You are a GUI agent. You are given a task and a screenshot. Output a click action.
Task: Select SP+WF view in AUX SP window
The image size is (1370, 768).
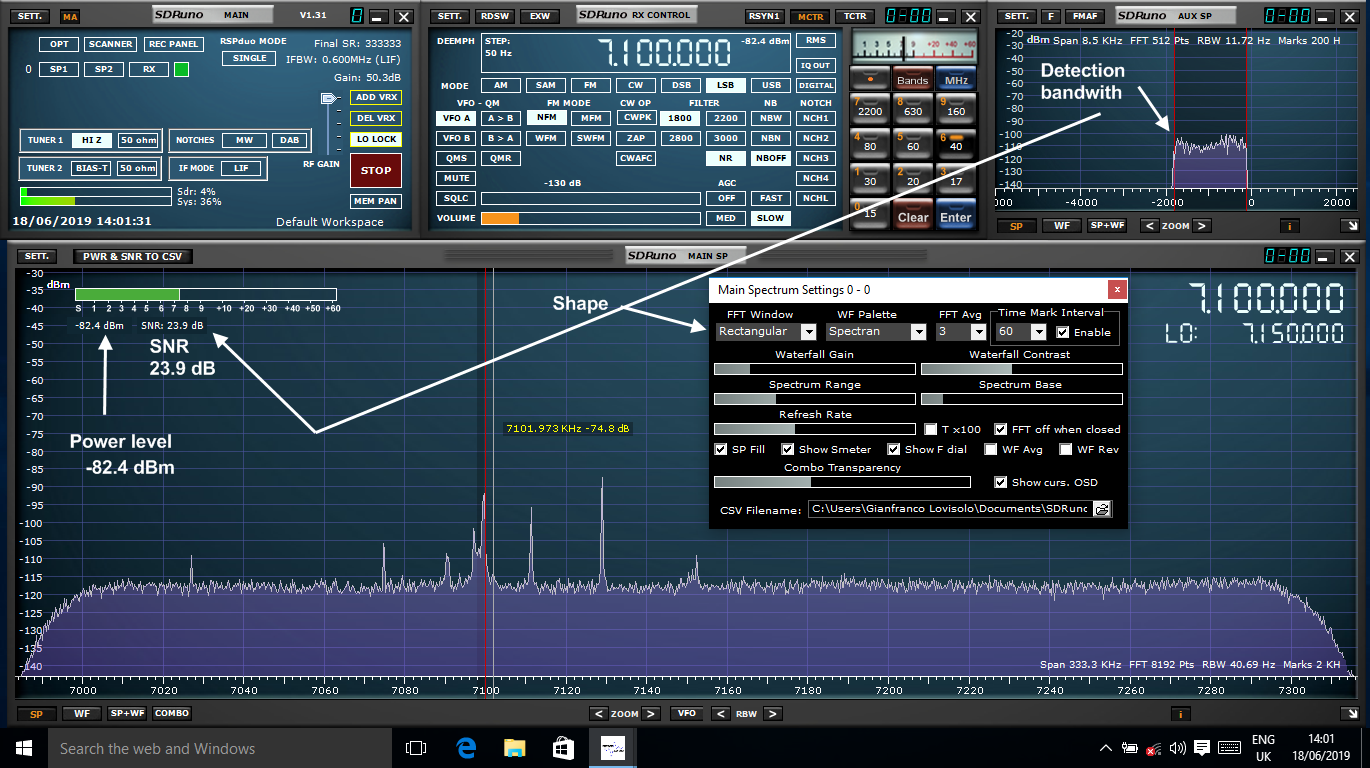pyautogui.click(x=1107, y=226)
